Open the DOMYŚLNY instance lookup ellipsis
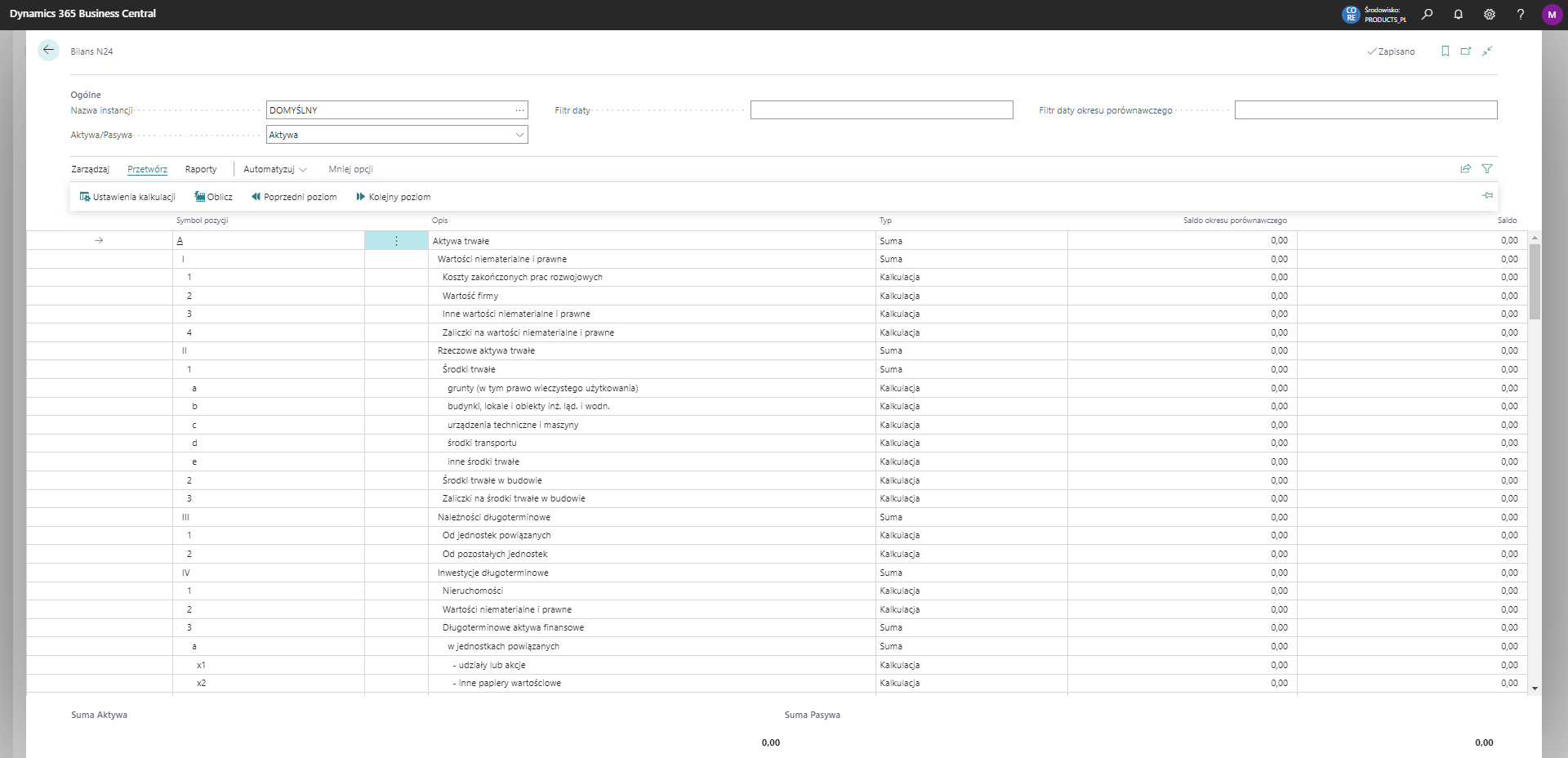Image resolution: width=1568 pixels, height=758 pixels. pyautogui.click(x=519, y=110)
